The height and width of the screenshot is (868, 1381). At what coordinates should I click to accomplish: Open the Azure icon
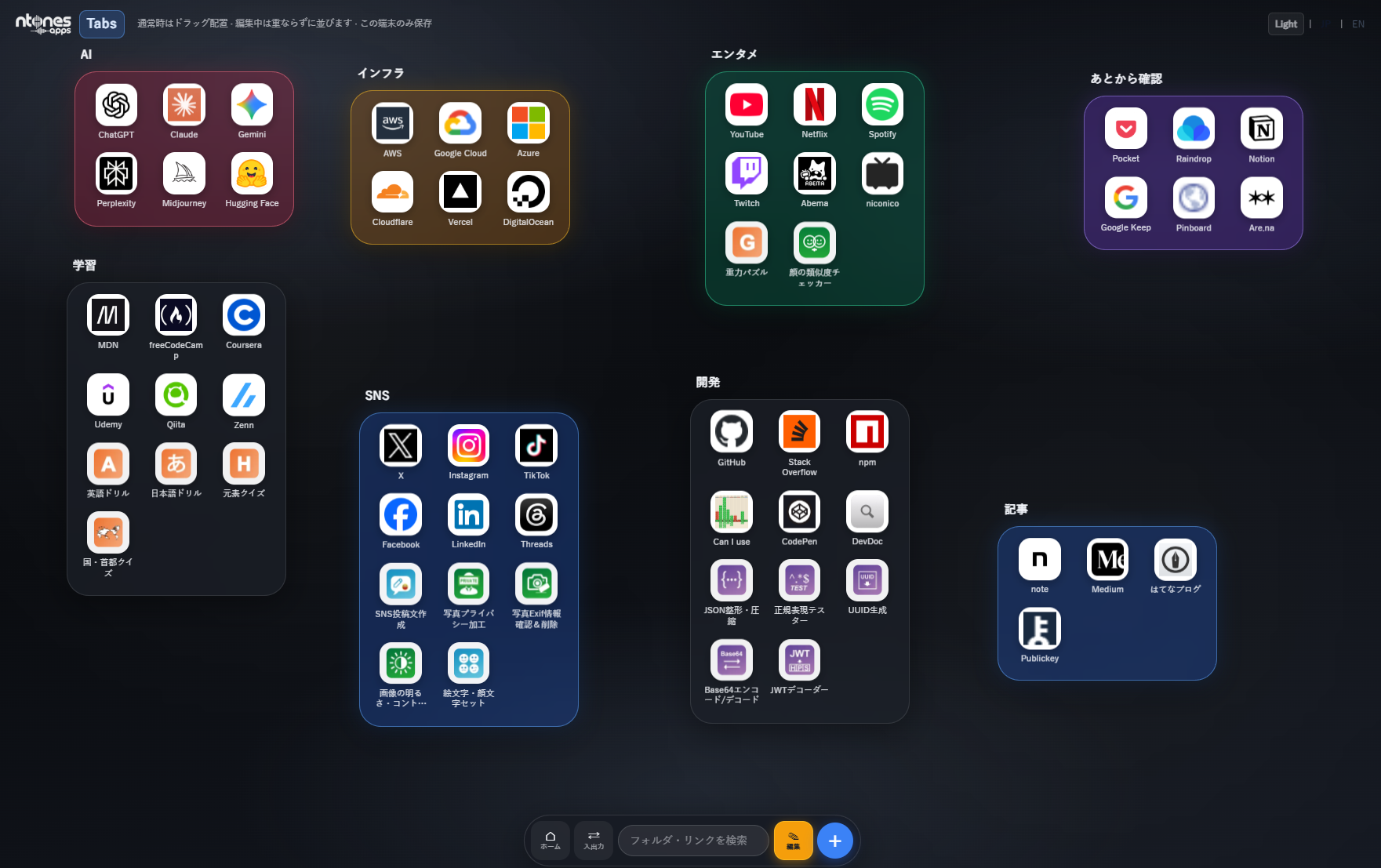pos(529,123)
